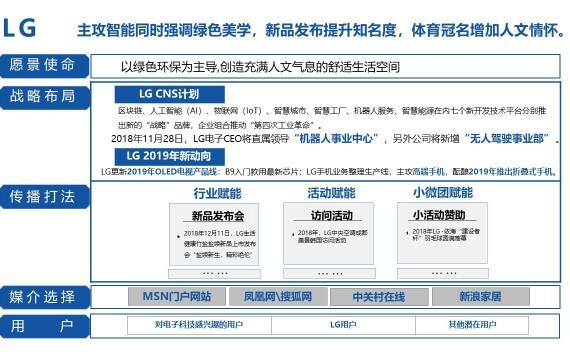Click the LG用户 cell
Viewport: 570px width, 360px height.
(343, 325)
